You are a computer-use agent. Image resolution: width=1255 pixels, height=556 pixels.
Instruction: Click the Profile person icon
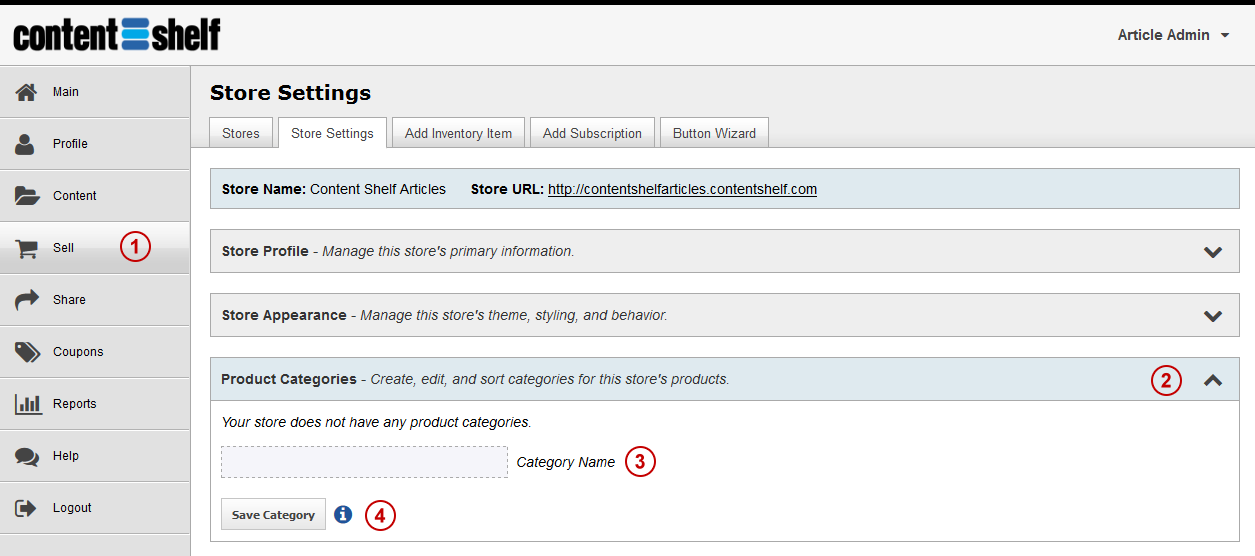[x=26, y=144]
